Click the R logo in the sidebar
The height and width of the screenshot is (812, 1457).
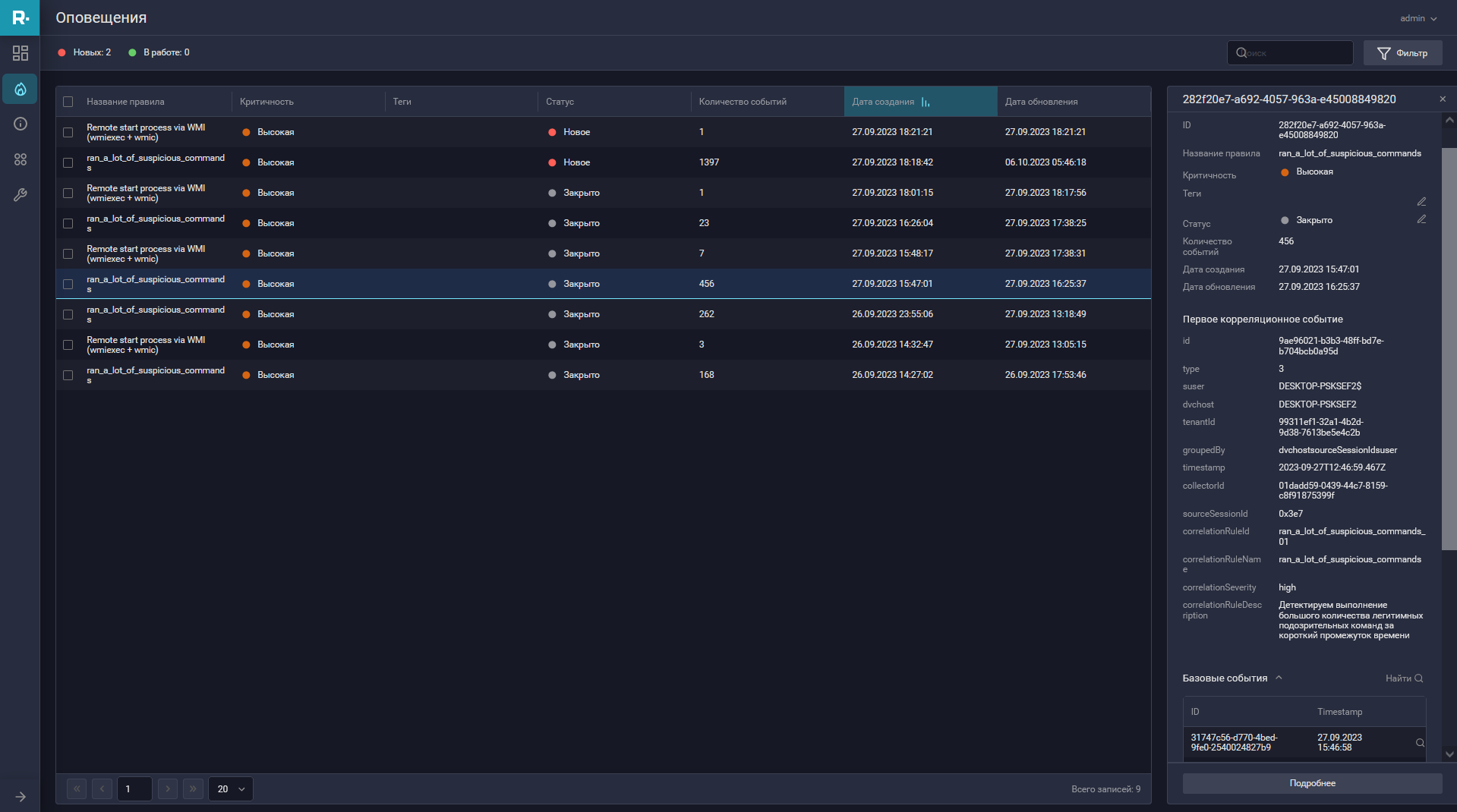(x=20, y=17)
